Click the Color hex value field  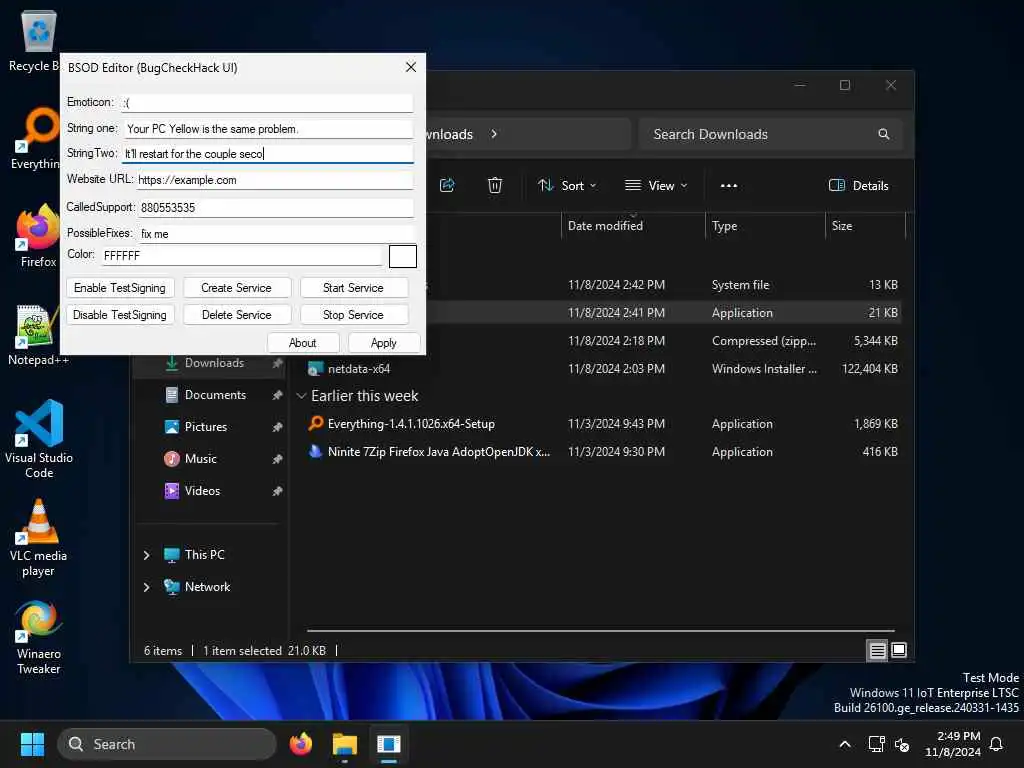[242, 255]
